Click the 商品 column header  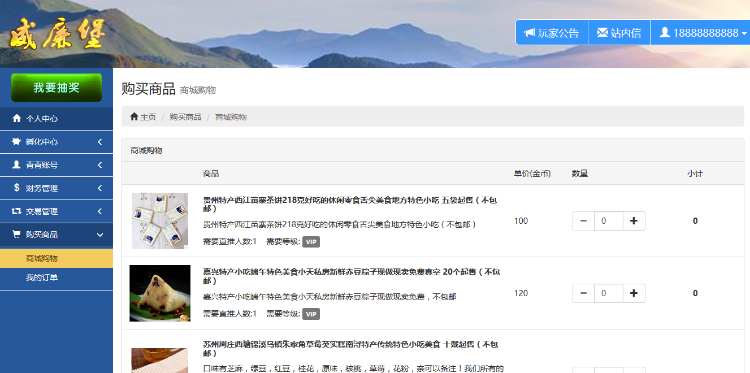[x=211, y=174]
